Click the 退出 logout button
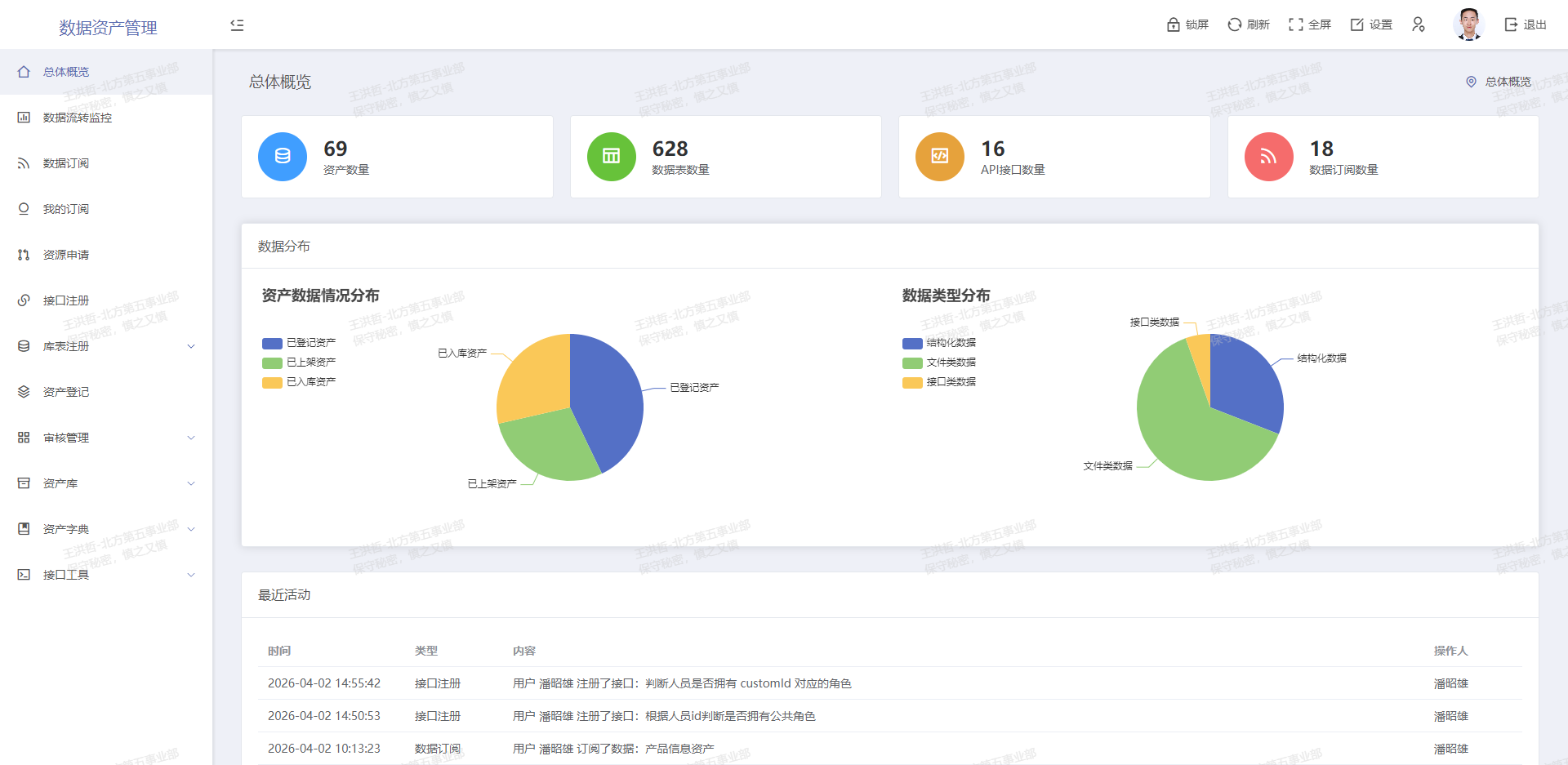The height and width of the screenshot is (765, 1568). pyautogui.click(x=1526, y=24)
